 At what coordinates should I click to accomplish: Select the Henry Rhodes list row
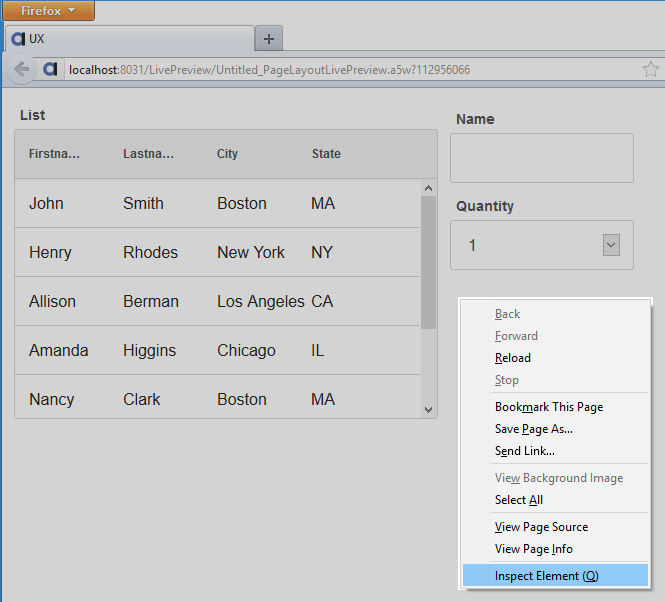point(218,252)
